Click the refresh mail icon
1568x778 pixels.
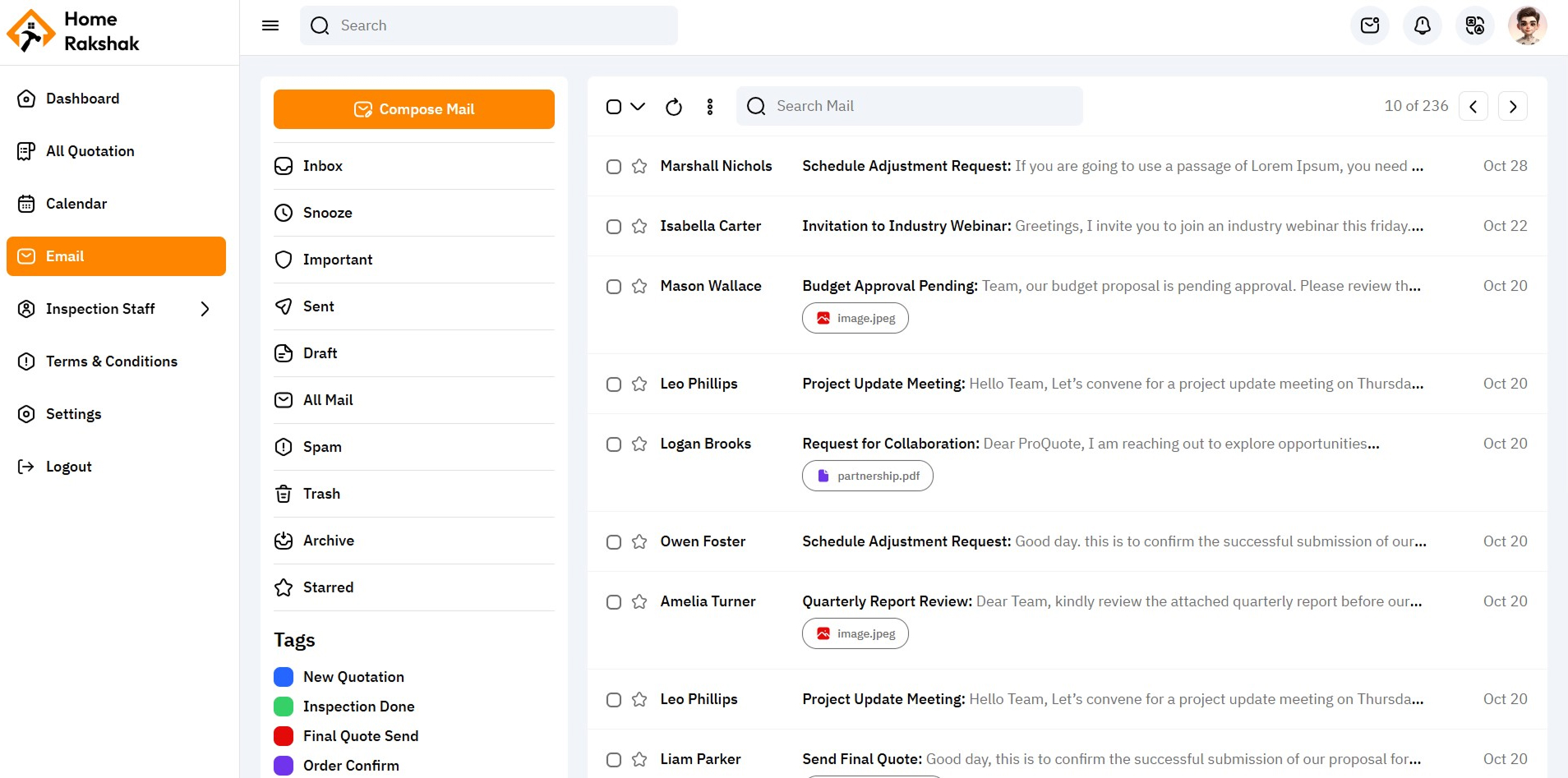(x=673, y=107)
